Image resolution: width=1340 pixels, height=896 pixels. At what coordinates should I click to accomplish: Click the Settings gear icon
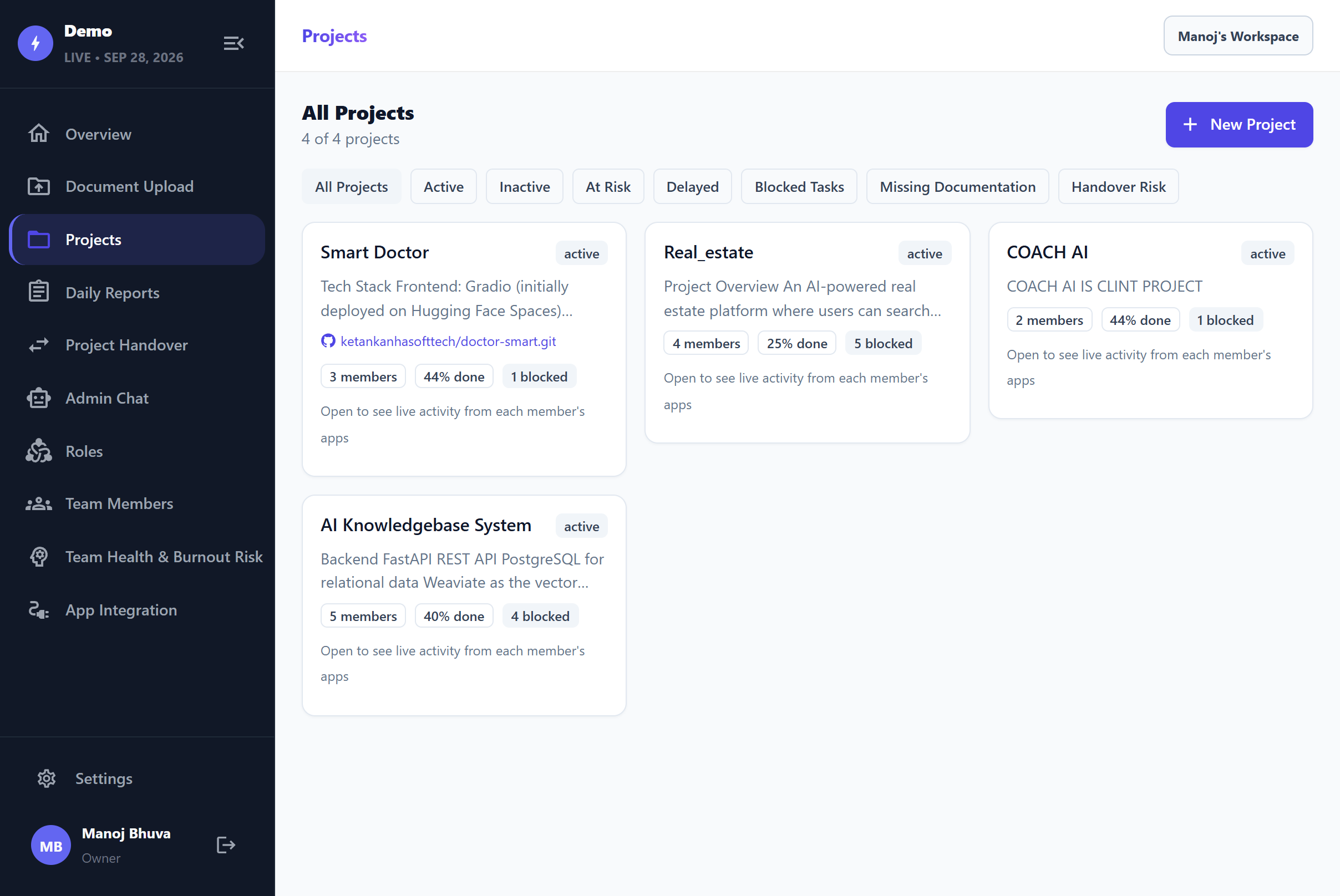pyautogui.click(x=46, y=778)
